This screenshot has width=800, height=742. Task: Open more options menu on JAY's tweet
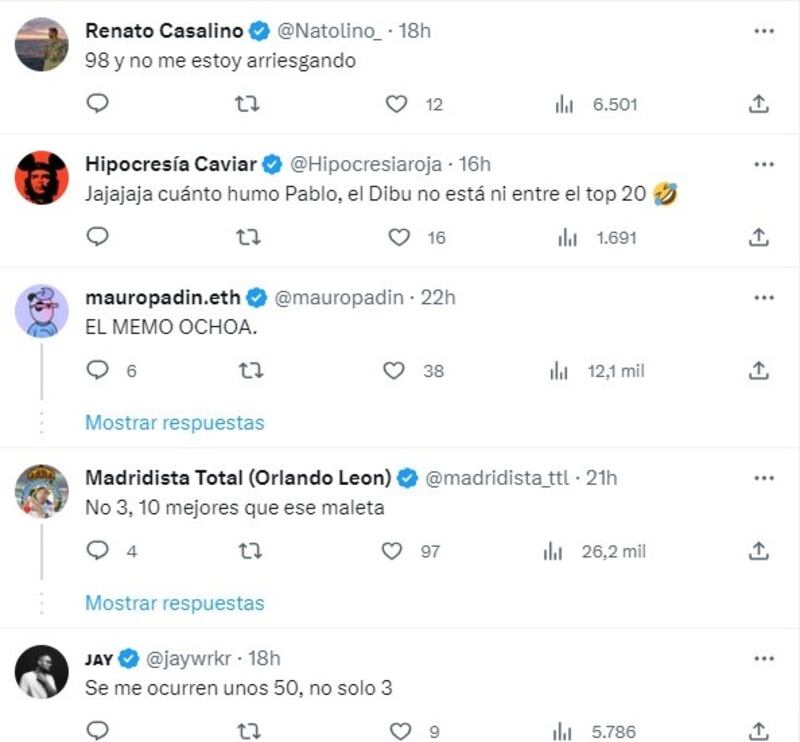pos(764,657)
